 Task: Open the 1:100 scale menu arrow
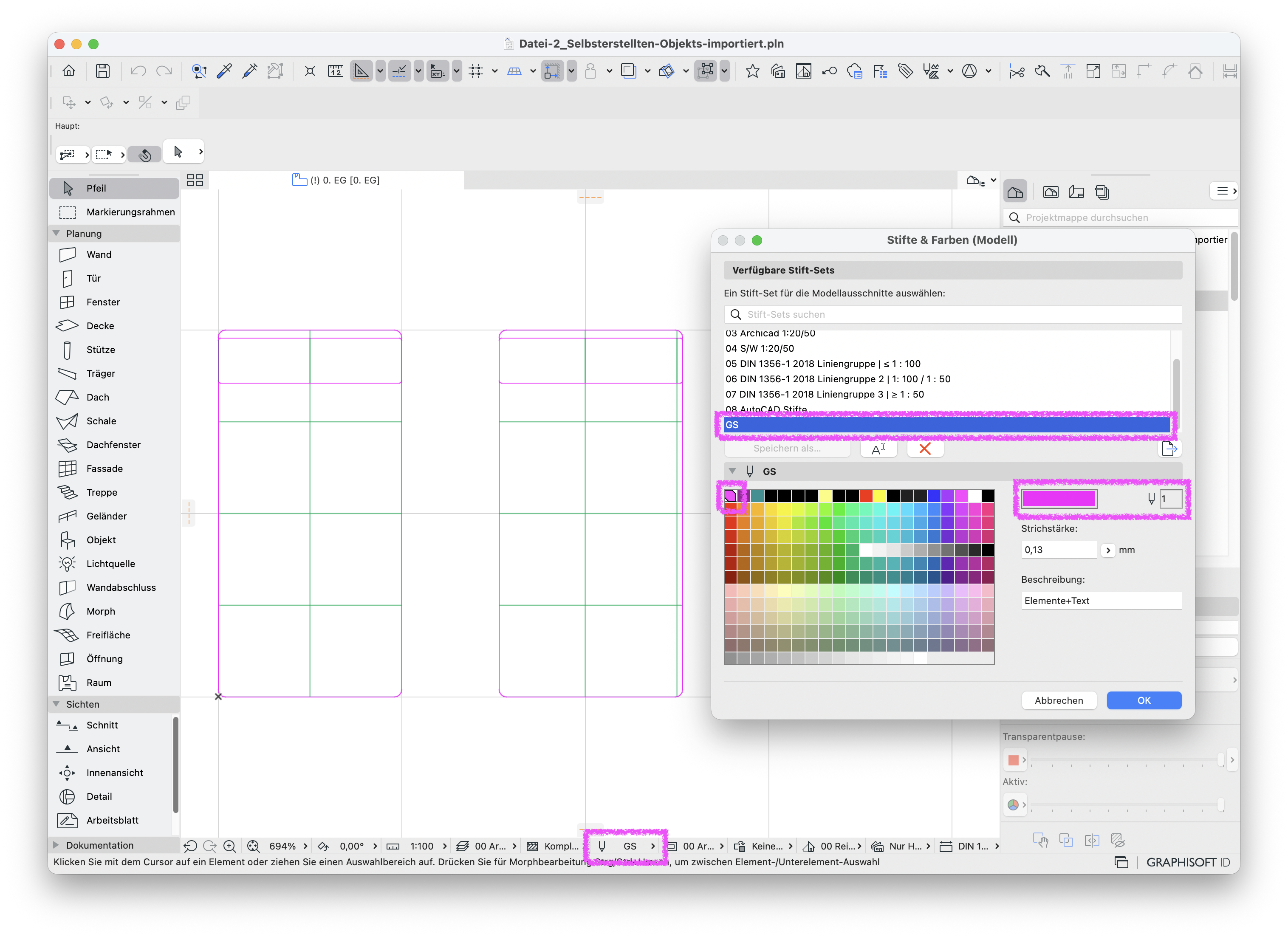pyautogui.click(x=445, y=846)
